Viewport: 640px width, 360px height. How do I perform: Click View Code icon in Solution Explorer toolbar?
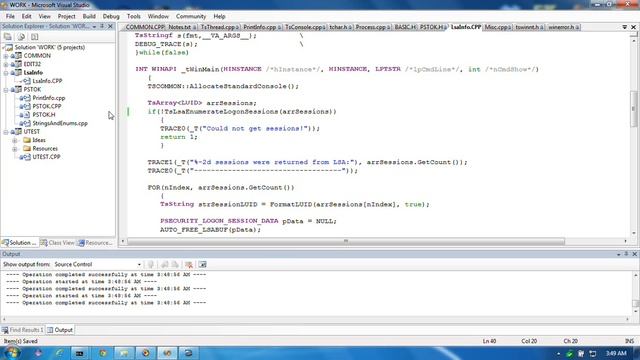pyautogui.click(x=34, y=37)
